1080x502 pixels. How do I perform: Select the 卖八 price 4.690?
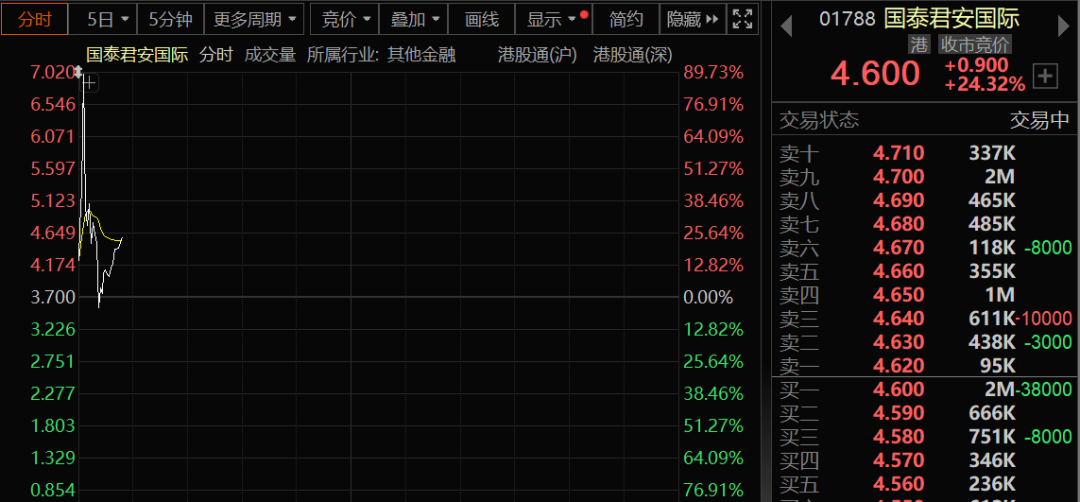[899, 200]
